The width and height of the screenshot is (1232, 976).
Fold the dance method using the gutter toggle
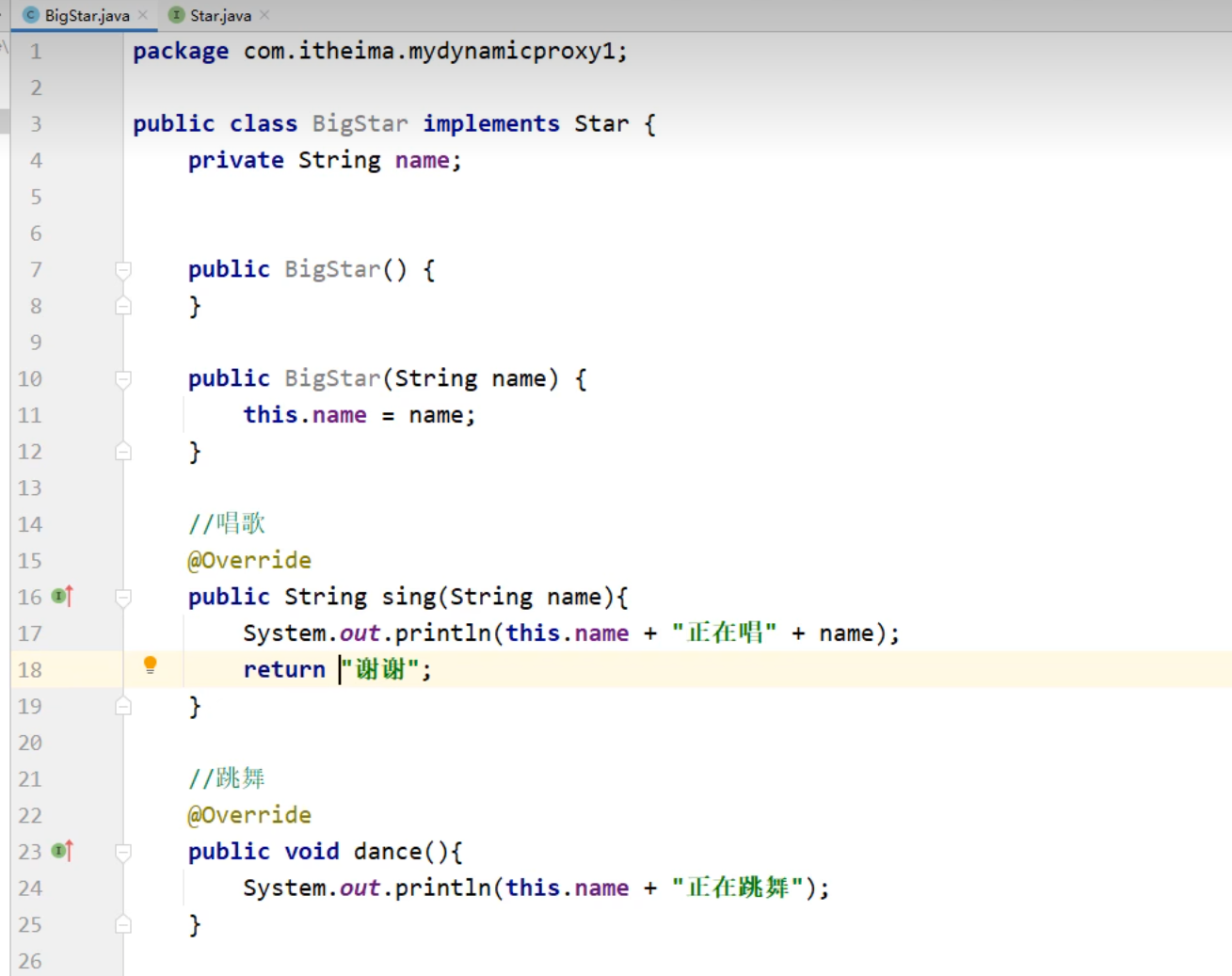[x=123, y=852]
